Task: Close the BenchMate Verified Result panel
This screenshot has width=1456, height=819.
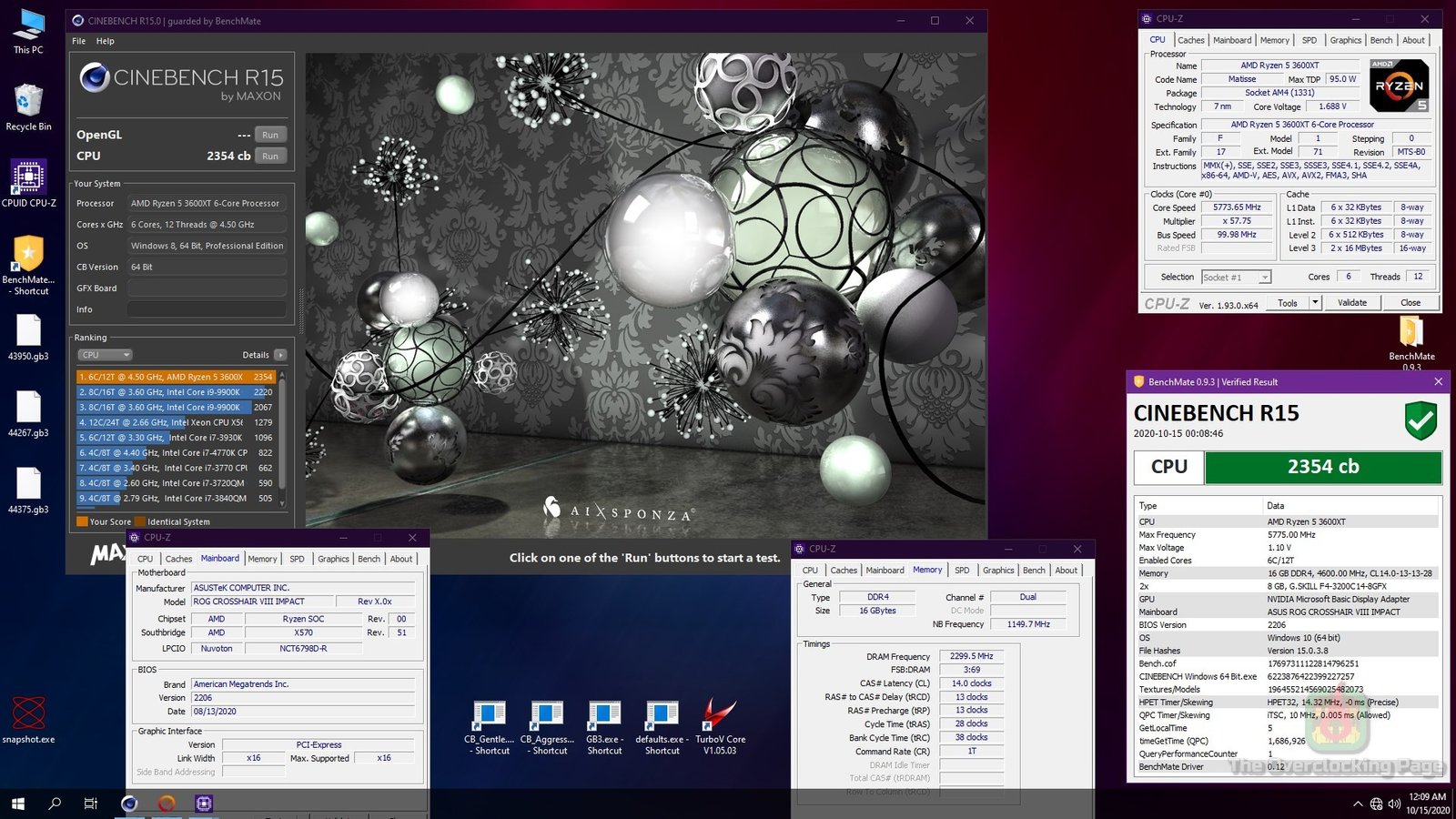Action: coord(1438,382)
